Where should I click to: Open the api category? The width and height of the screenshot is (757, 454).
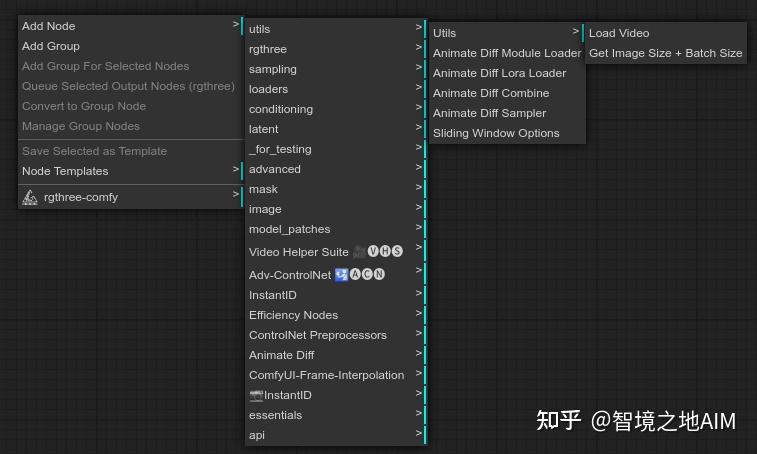coord(336,435)
